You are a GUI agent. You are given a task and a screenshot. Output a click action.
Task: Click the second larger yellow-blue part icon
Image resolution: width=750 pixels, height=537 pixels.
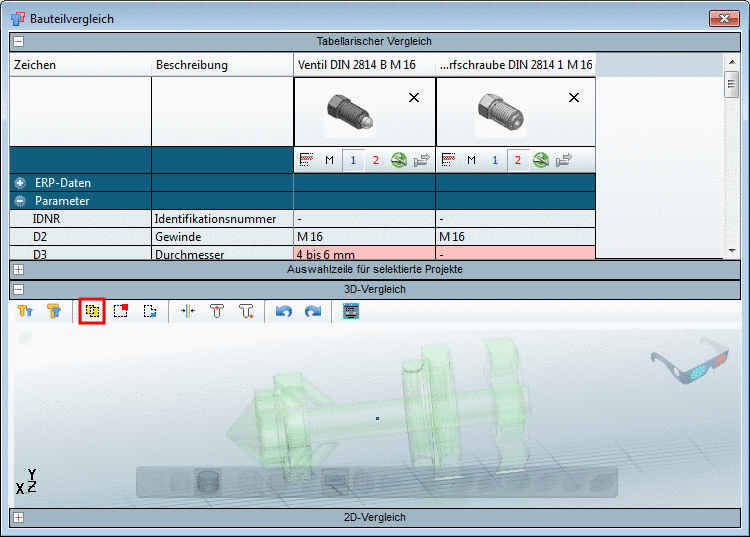(x=54, y=311)
